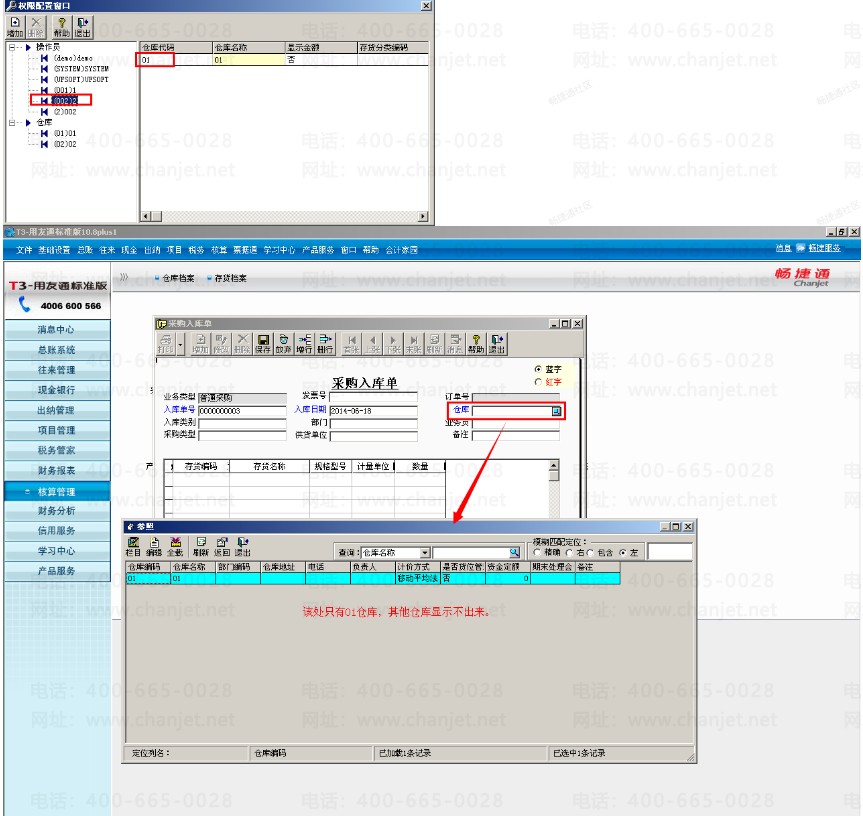Go to previous record with the 上张 icon

[x=373, y=343]
